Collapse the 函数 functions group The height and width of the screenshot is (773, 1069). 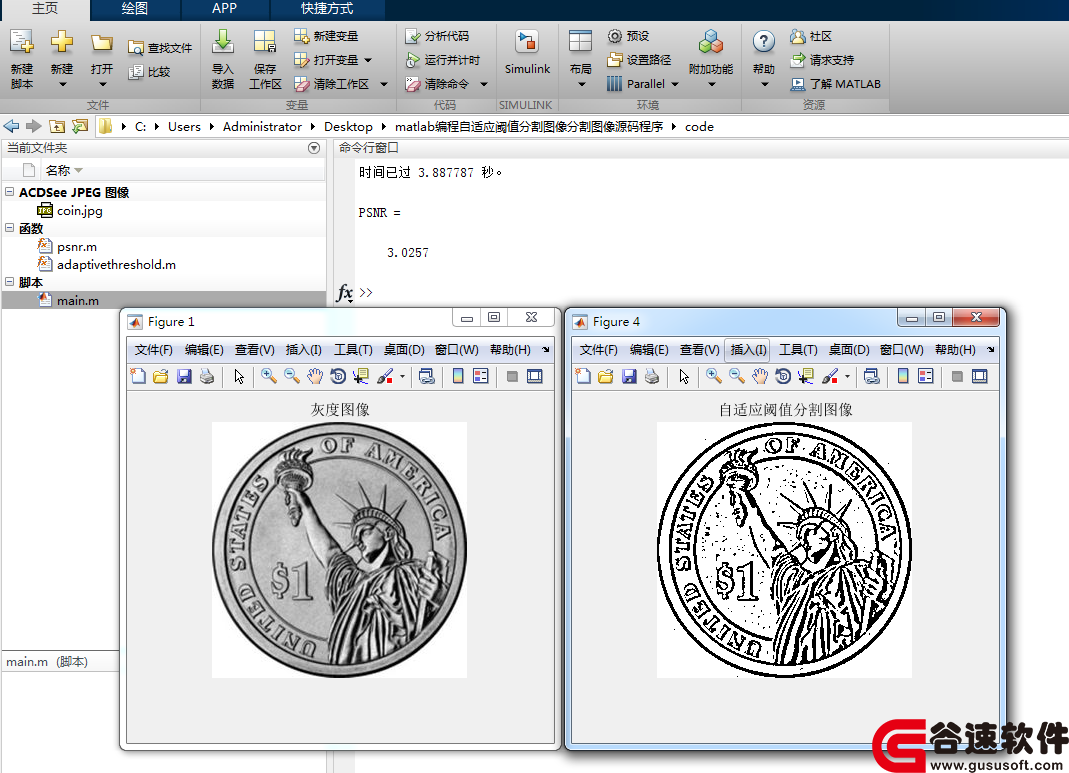[10, 228]
